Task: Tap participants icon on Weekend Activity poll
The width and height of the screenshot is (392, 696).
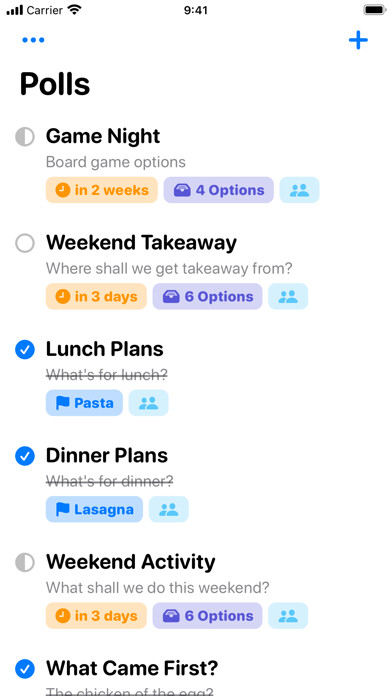Action: click(x=288, y=616)
